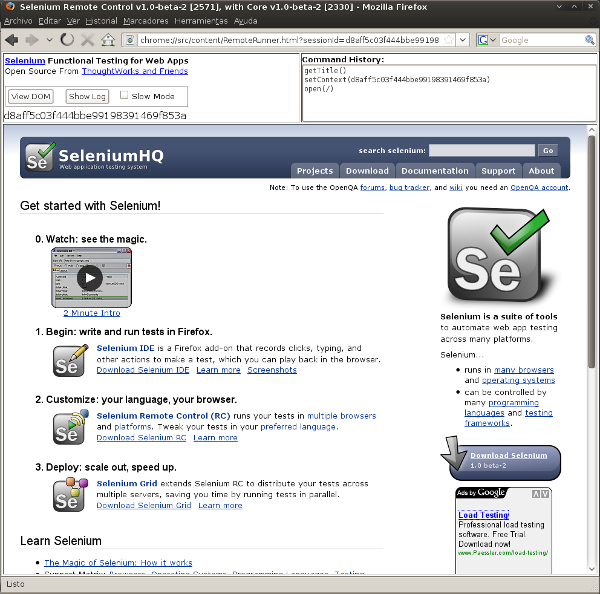
Task: Click the Stop loading X icon
Action: (x=88, y=40)
